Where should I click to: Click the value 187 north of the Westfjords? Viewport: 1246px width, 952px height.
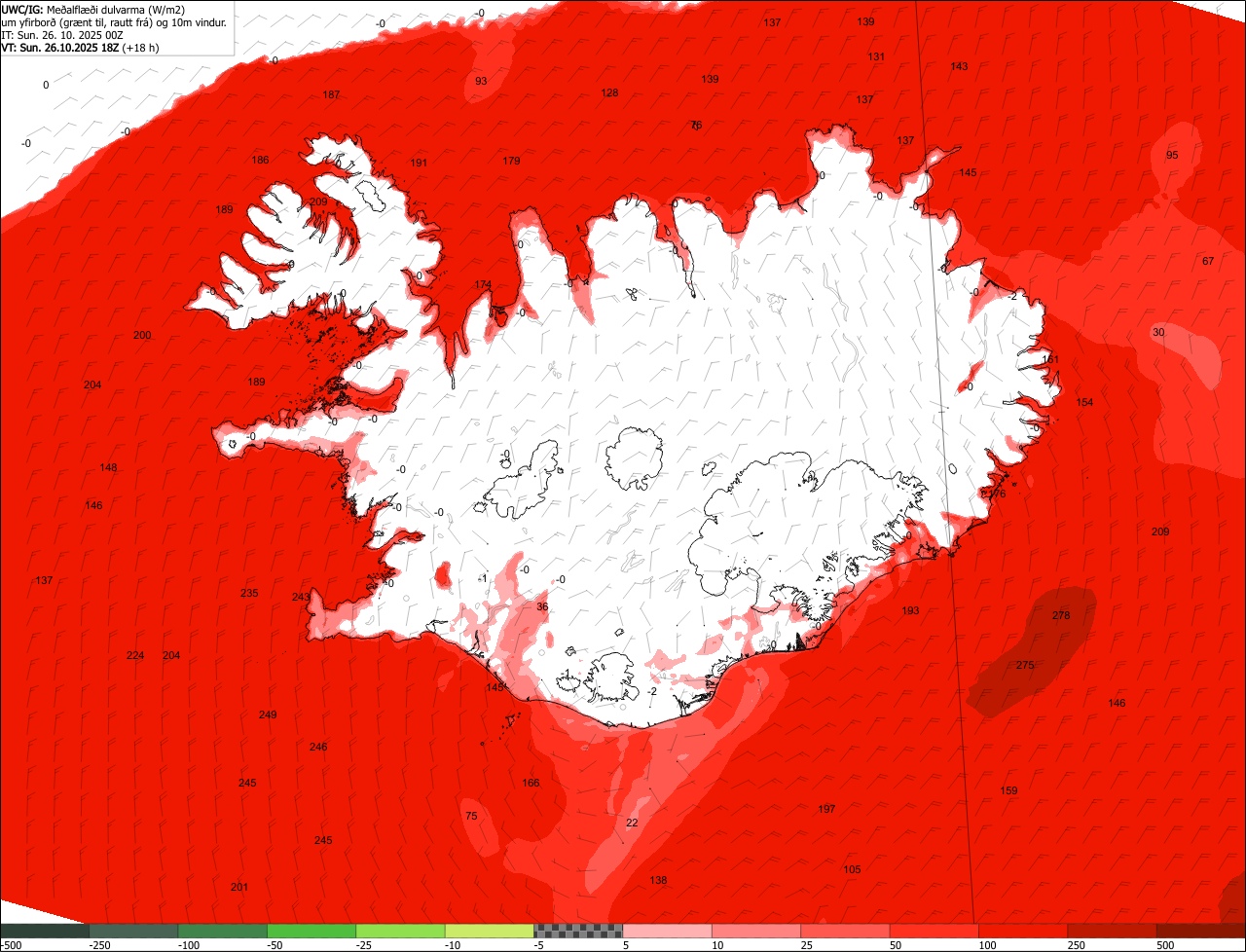pos(331,94)
